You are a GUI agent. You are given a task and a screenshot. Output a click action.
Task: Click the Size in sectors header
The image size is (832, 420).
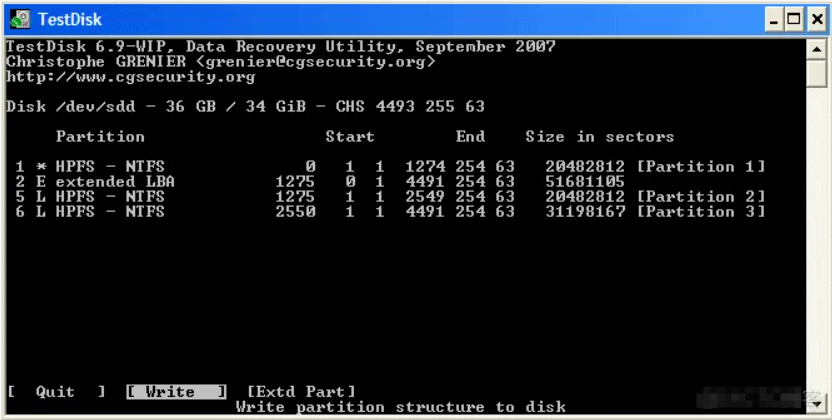pyautogui.click(x=600, y=137)
